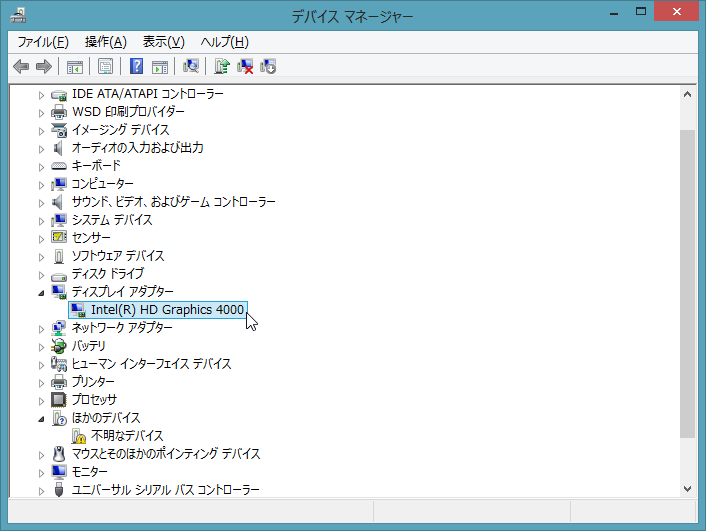
Task: Click the Help question mark toolbar icon
Action: click(x=137, y=67)
